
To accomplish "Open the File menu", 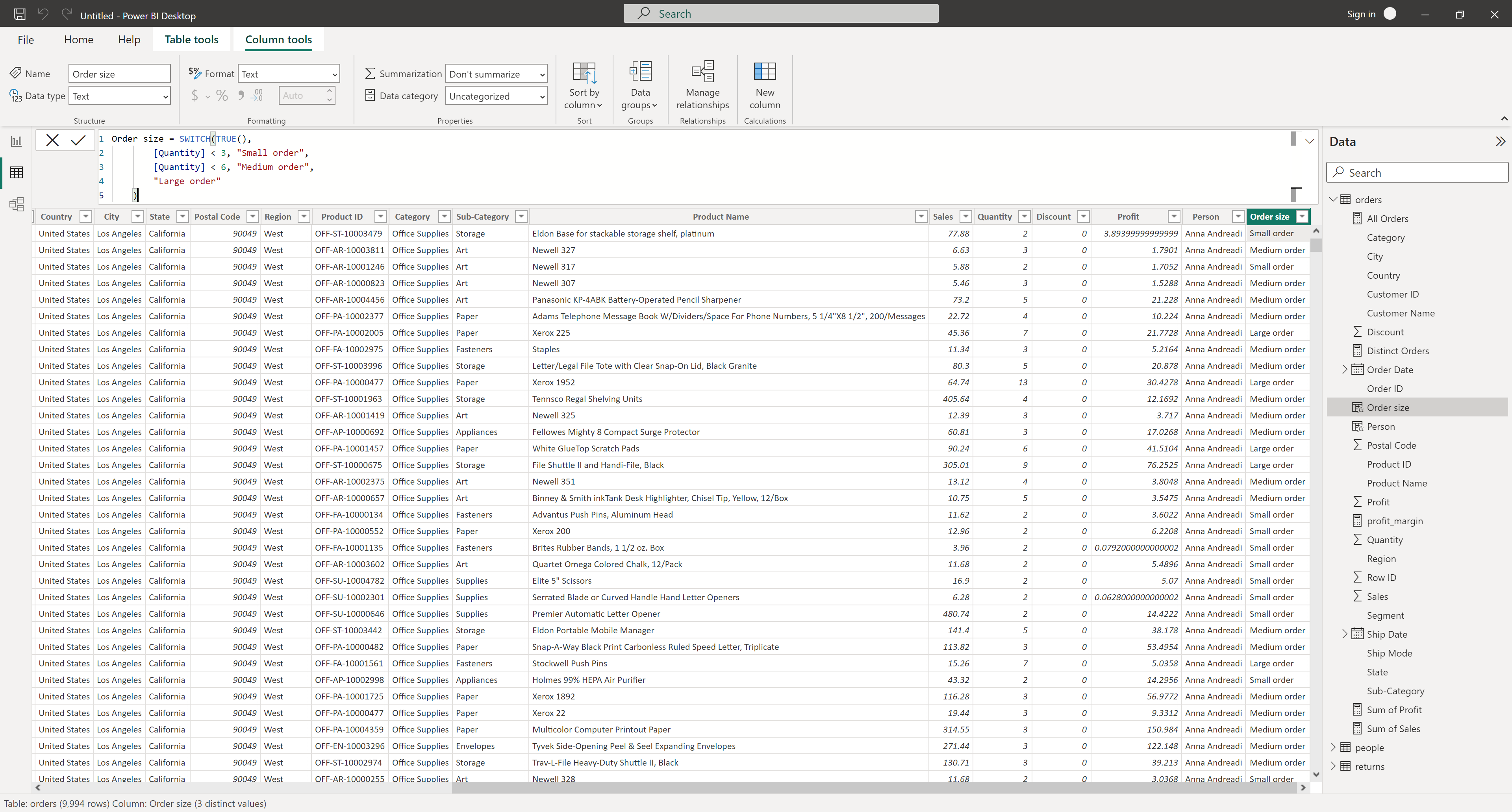I will coord(26,40).
